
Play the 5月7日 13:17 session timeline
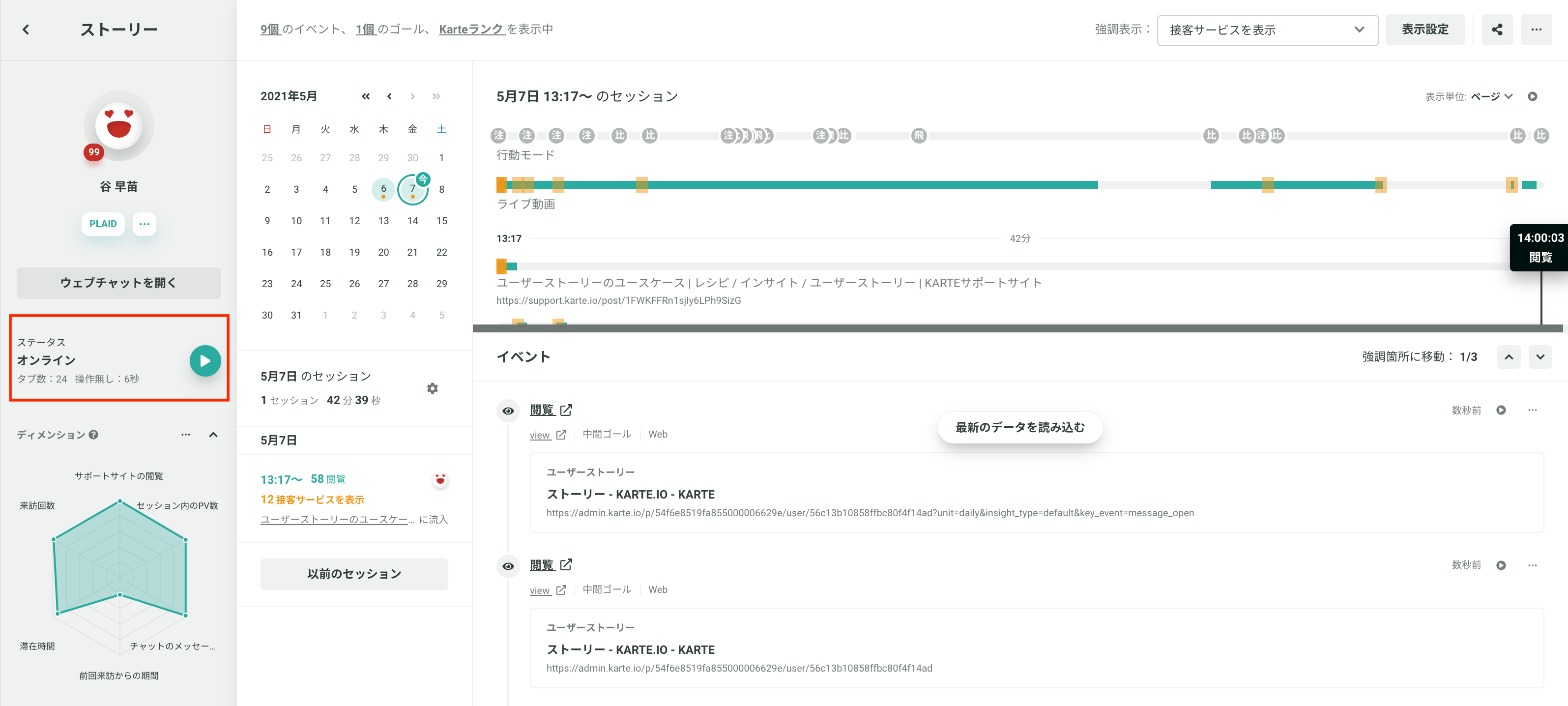coord(1533,96)
